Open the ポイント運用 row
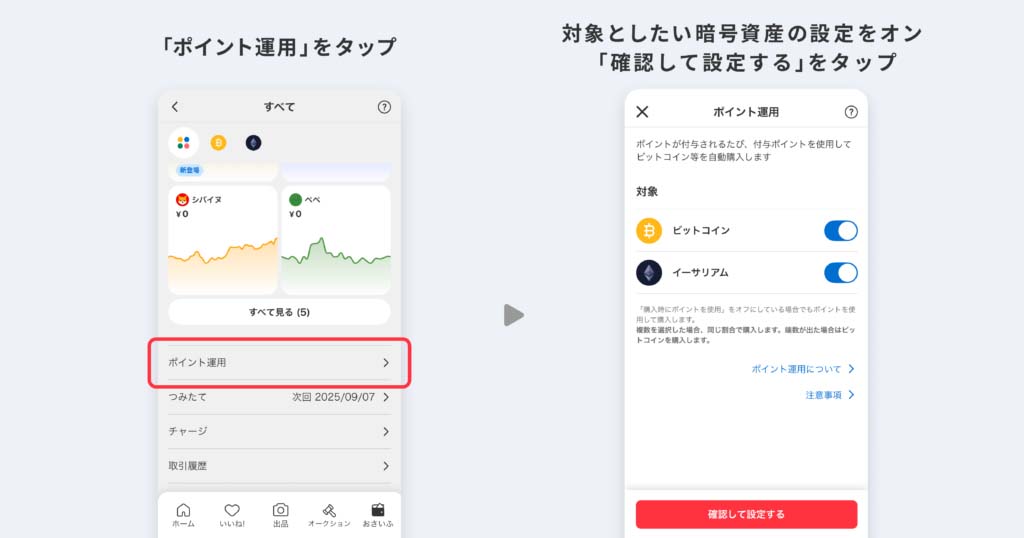Image resolution: width=1024 pixels, height=538 pixels. pos(279,362)
